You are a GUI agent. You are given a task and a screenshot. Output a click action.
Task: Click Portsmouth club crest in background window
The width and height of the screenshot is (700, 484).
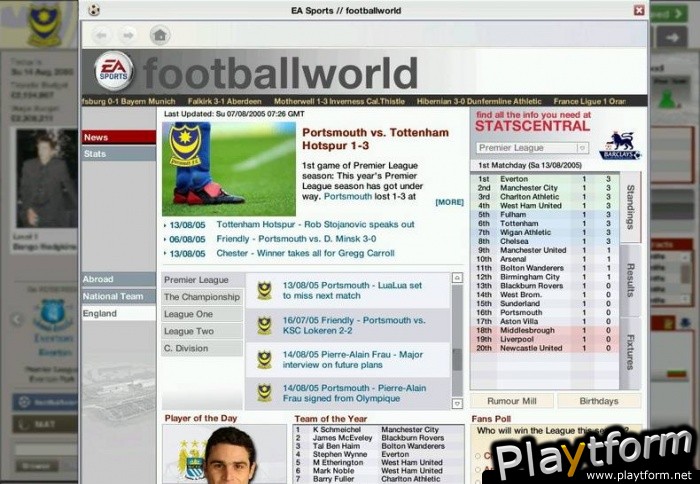point(44,25)
